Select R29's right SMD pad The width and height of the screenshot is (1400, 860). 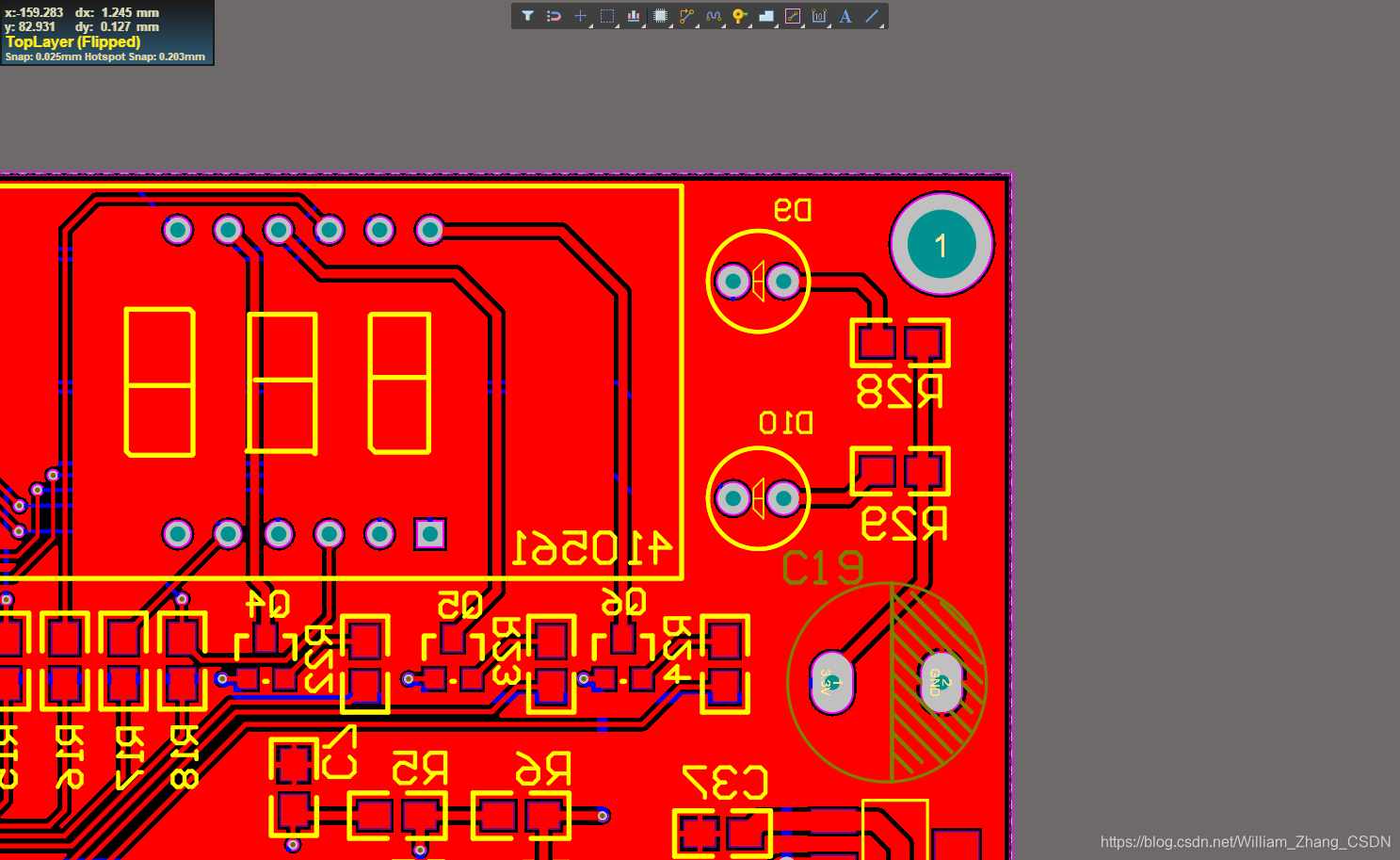pyautogui.click(x=924, y=472)
